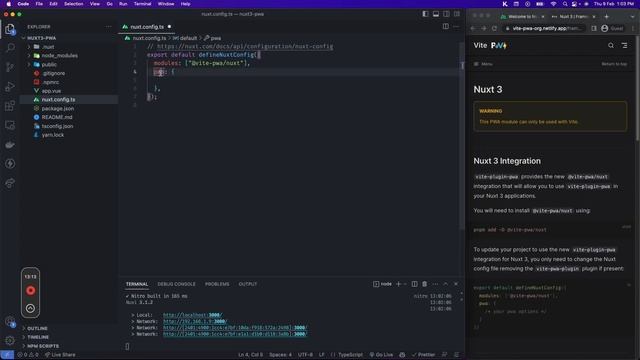Expand the public folder
This screenshot has height=360, width=640.
[x=49, y=64]
